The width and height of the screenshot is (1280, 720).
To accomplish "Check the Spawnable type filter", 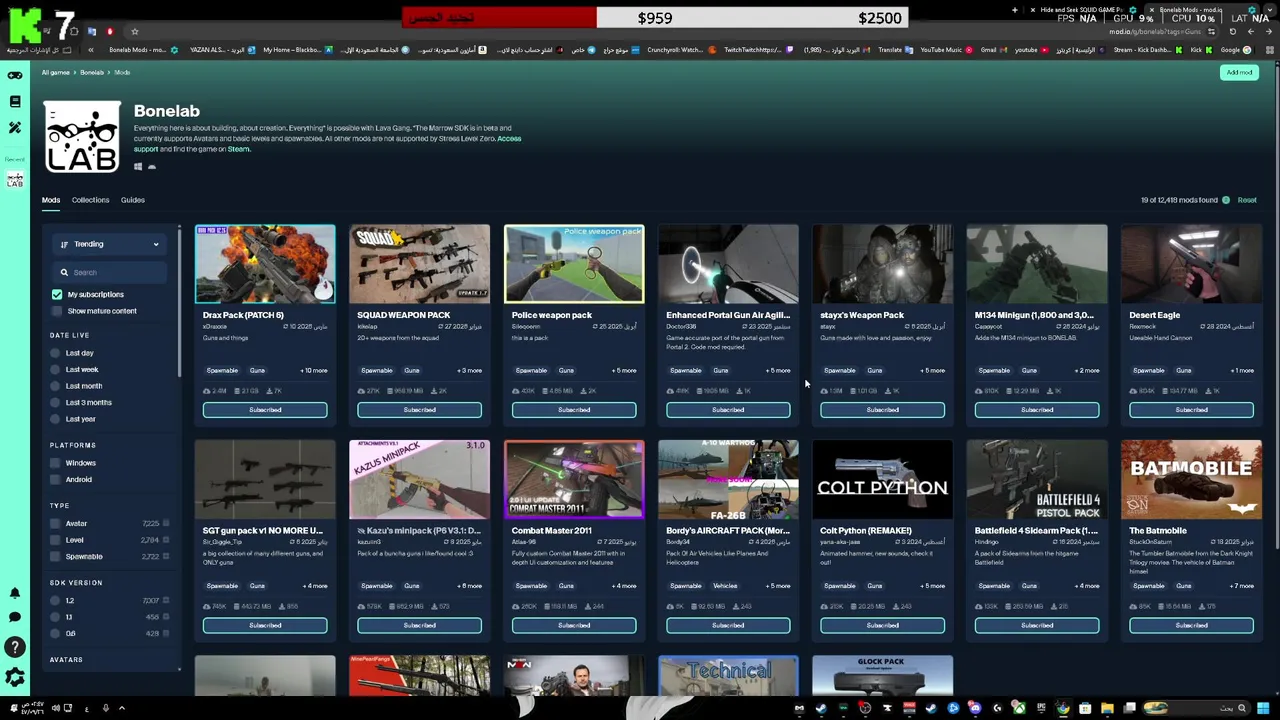I will click(56, 556).
